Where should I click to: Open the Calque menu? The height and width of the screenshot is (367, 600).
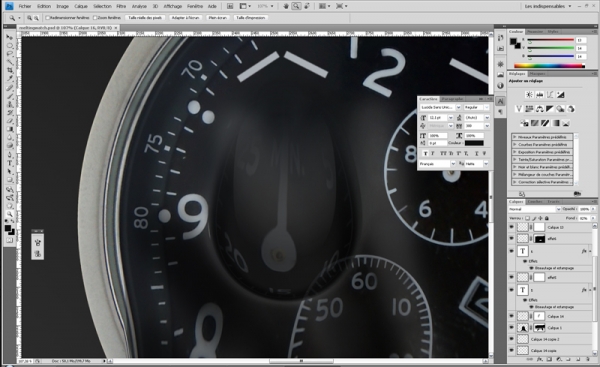pyautogui.click(x=81, y=6)
